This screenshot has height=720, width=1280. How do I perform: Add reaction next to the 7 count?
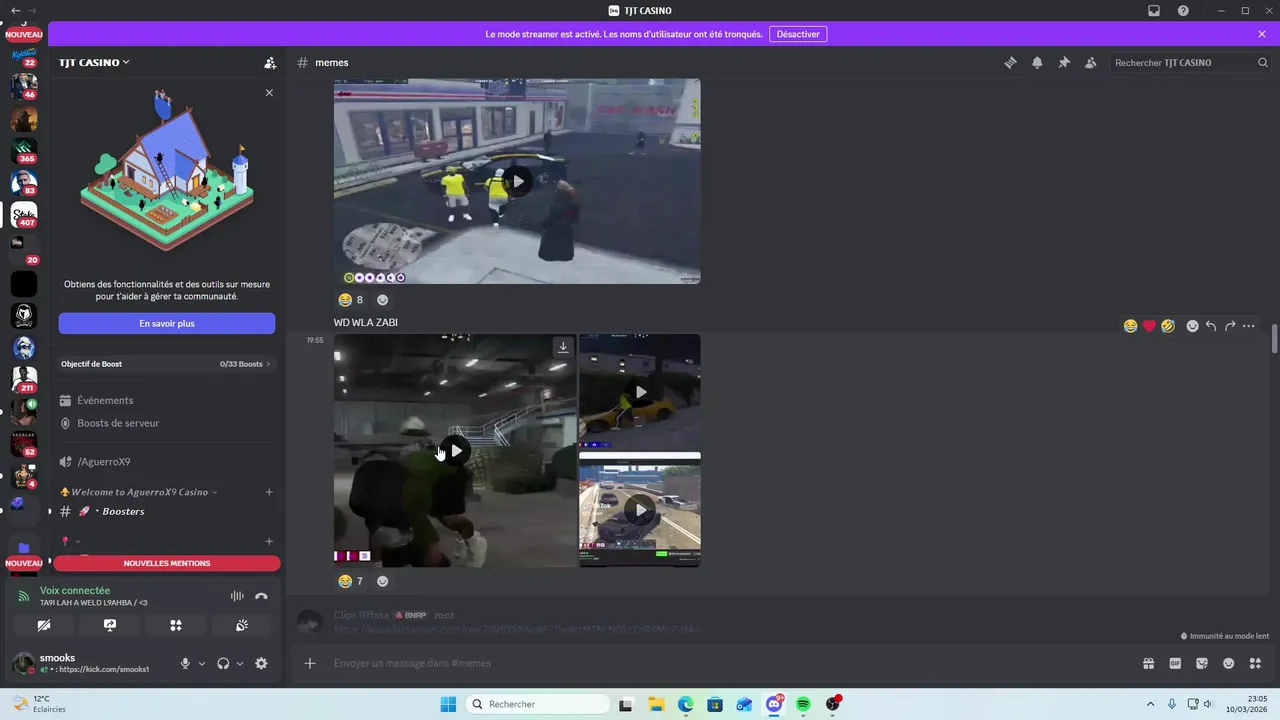point(382,581)
